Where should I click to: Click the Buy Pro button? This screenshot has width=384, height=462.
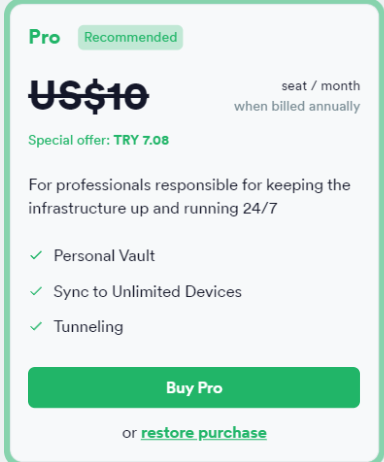[194, 388]
